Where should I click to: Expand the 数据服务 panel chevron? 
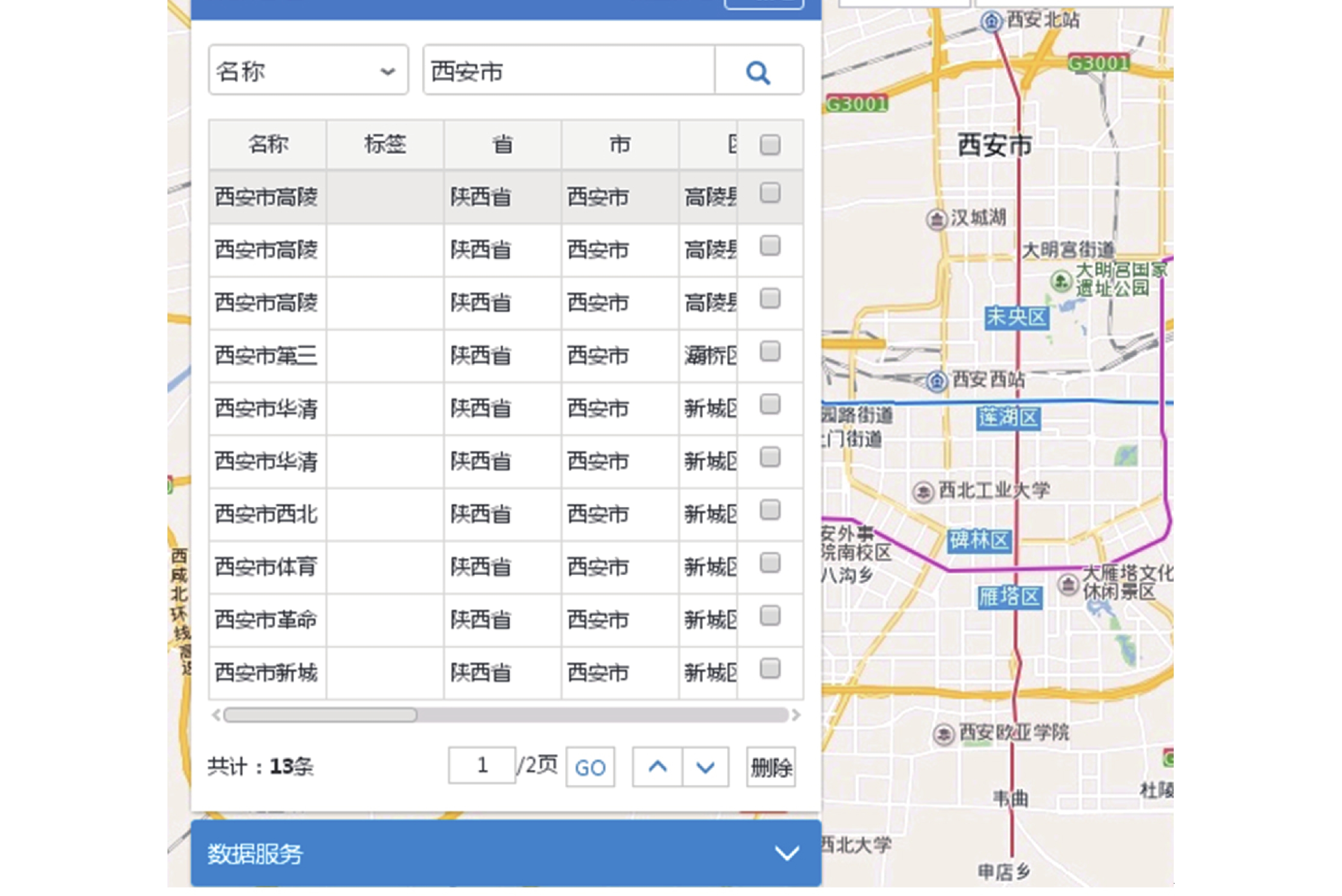(x=787, y=853)
